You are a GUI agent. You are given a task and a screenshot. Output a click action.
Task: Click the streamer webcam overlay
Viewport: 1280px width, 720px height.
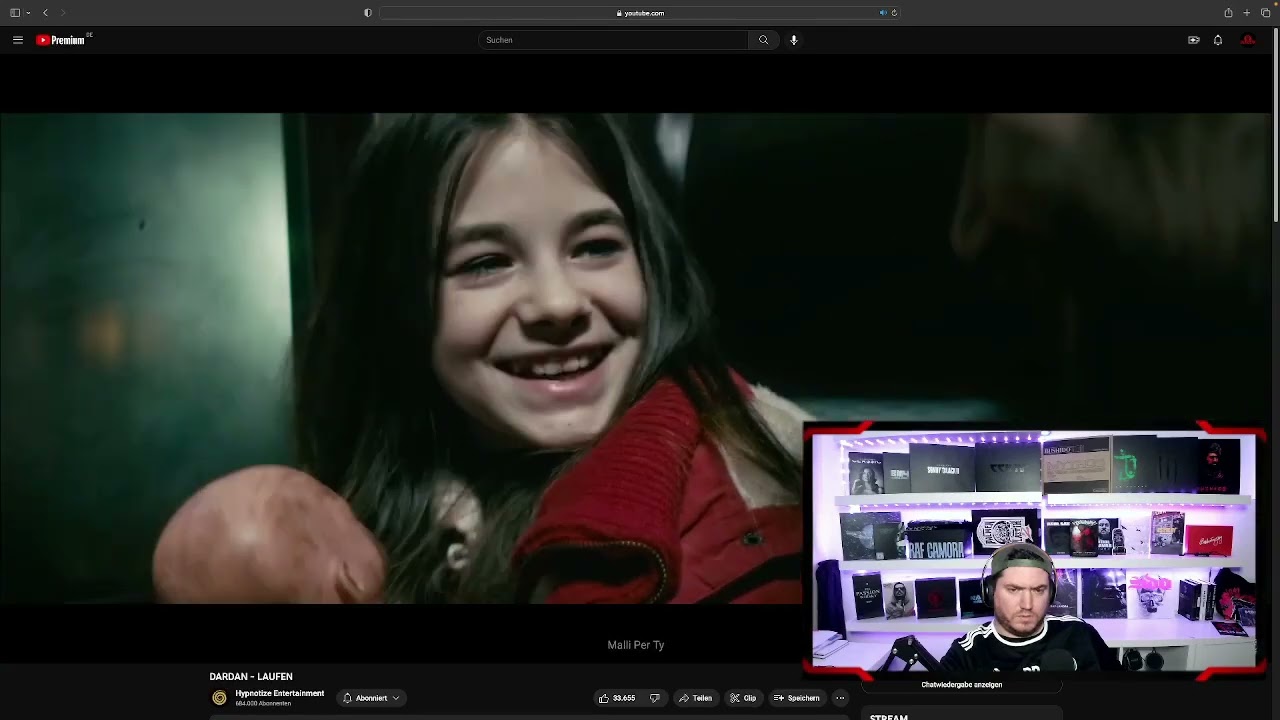pos(1034,549)
